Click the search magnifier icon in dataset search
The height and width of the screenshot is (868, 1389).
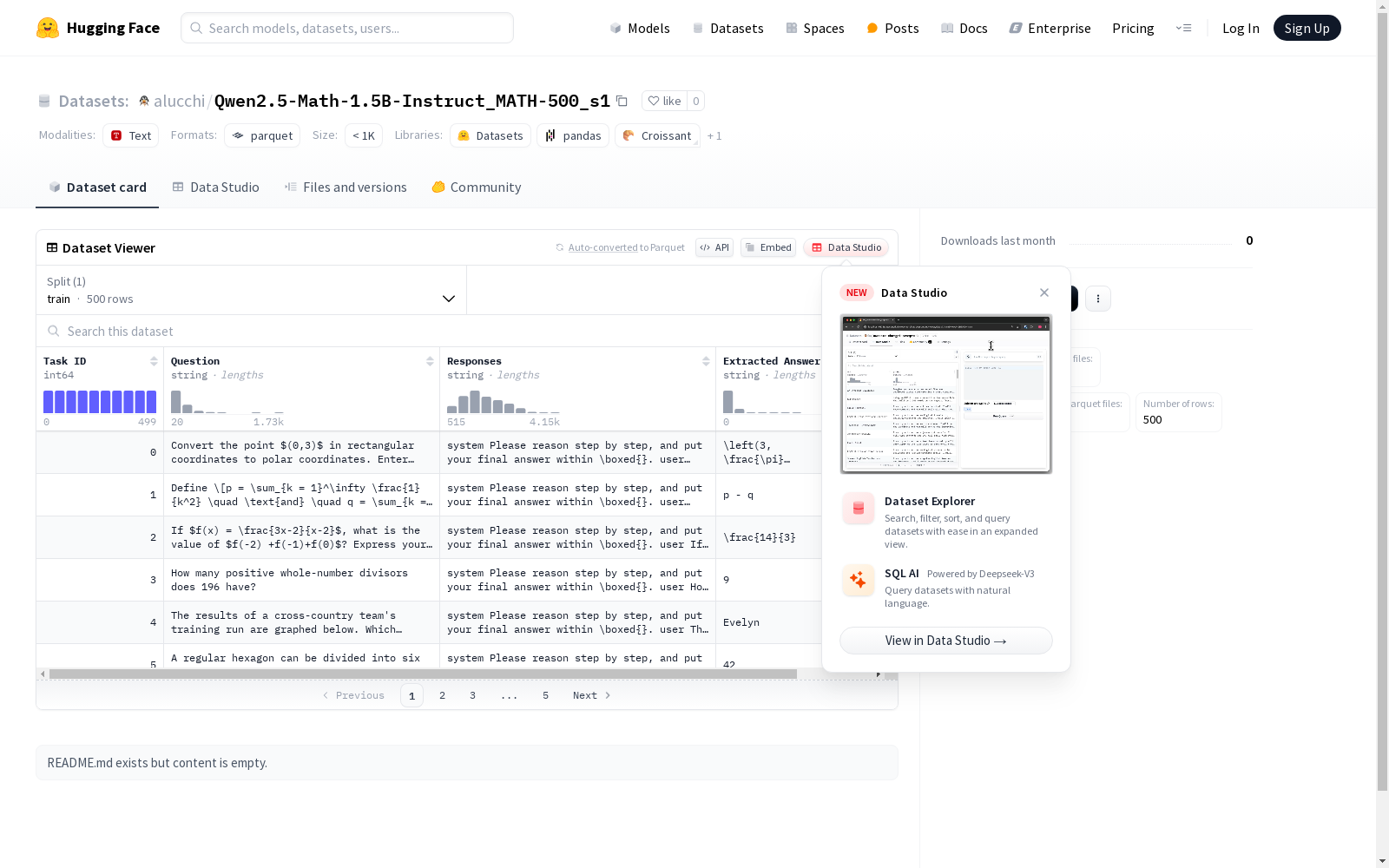[x=54, y=331]
